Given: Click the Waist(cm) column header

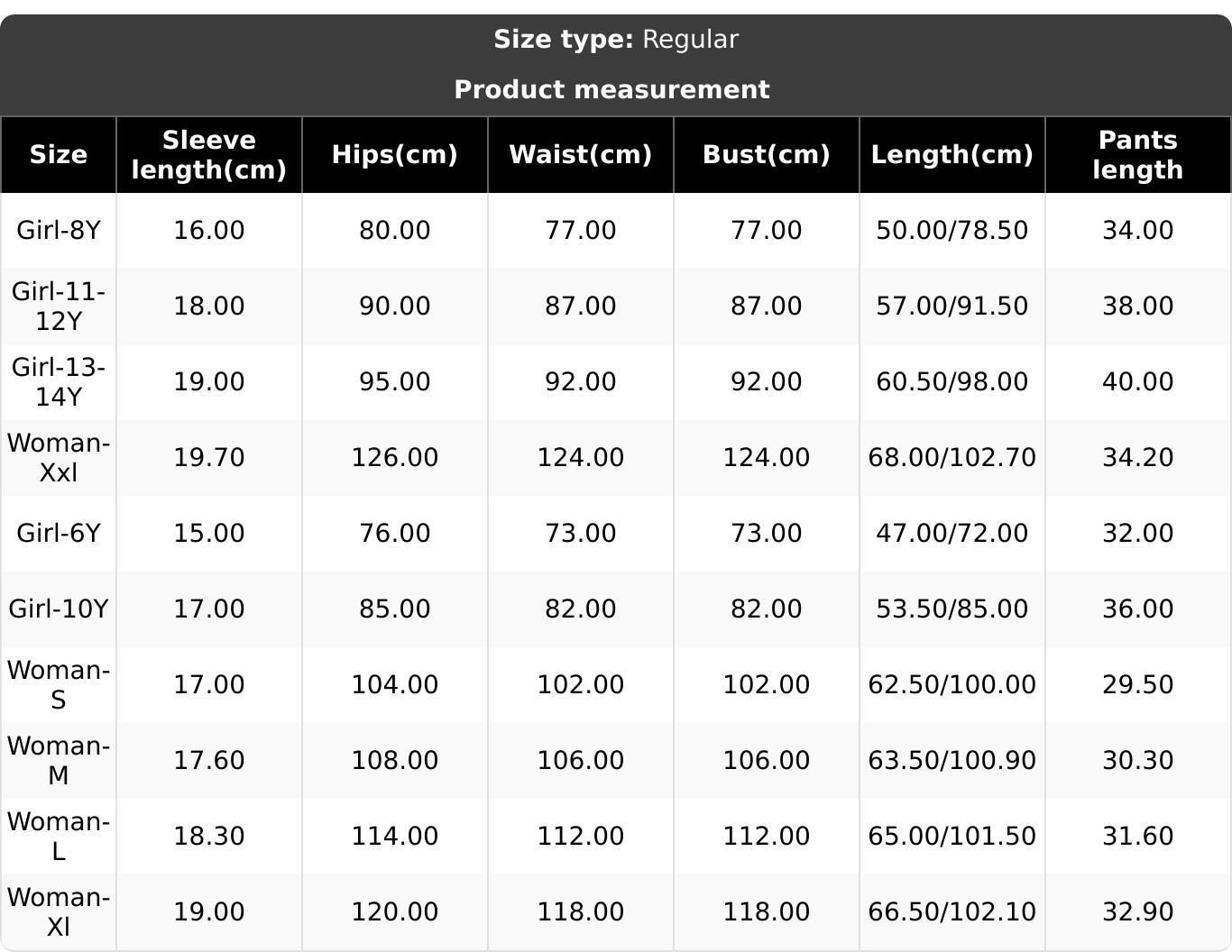Looking at the screenshot, I should (580, 154).
